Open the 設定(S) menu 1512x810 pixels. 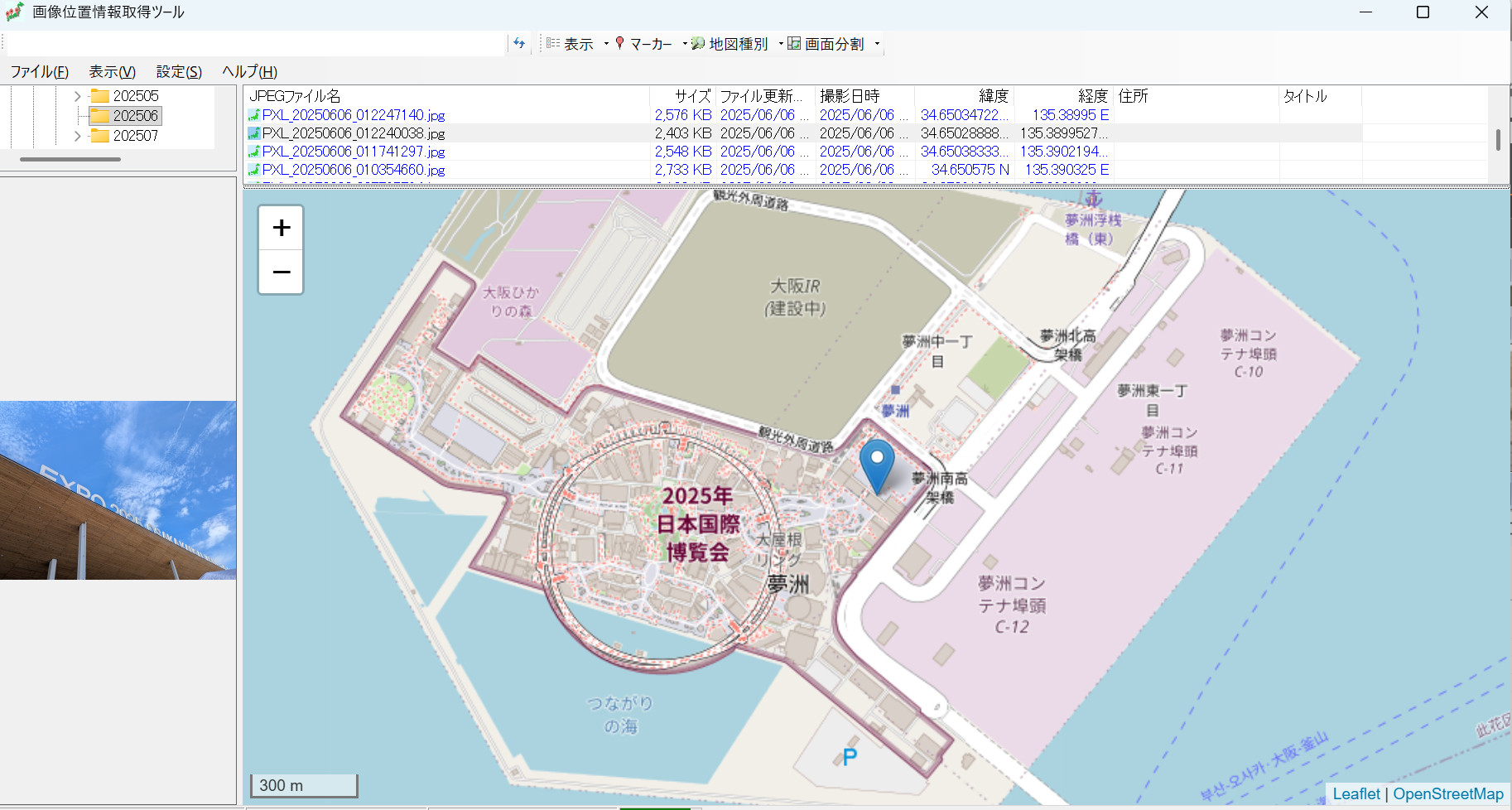[x=179, y=72]
